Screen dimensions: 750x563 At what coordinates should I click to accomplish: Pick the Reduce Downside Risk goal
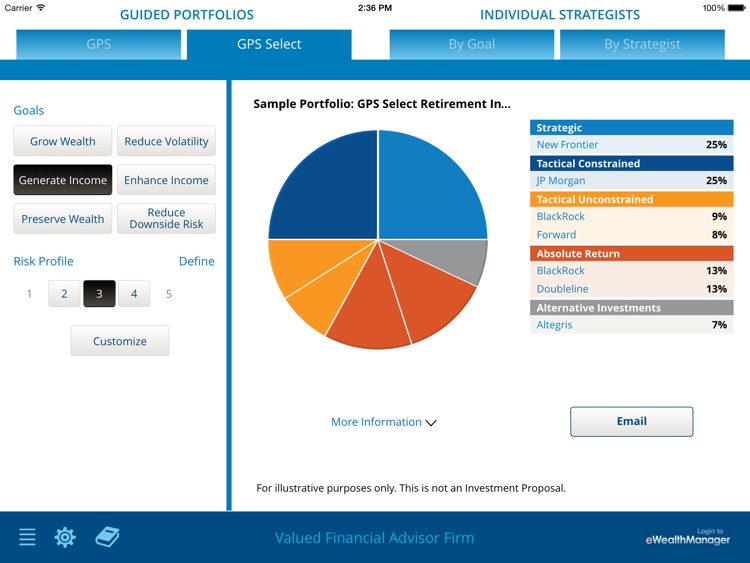coord(166,219)
